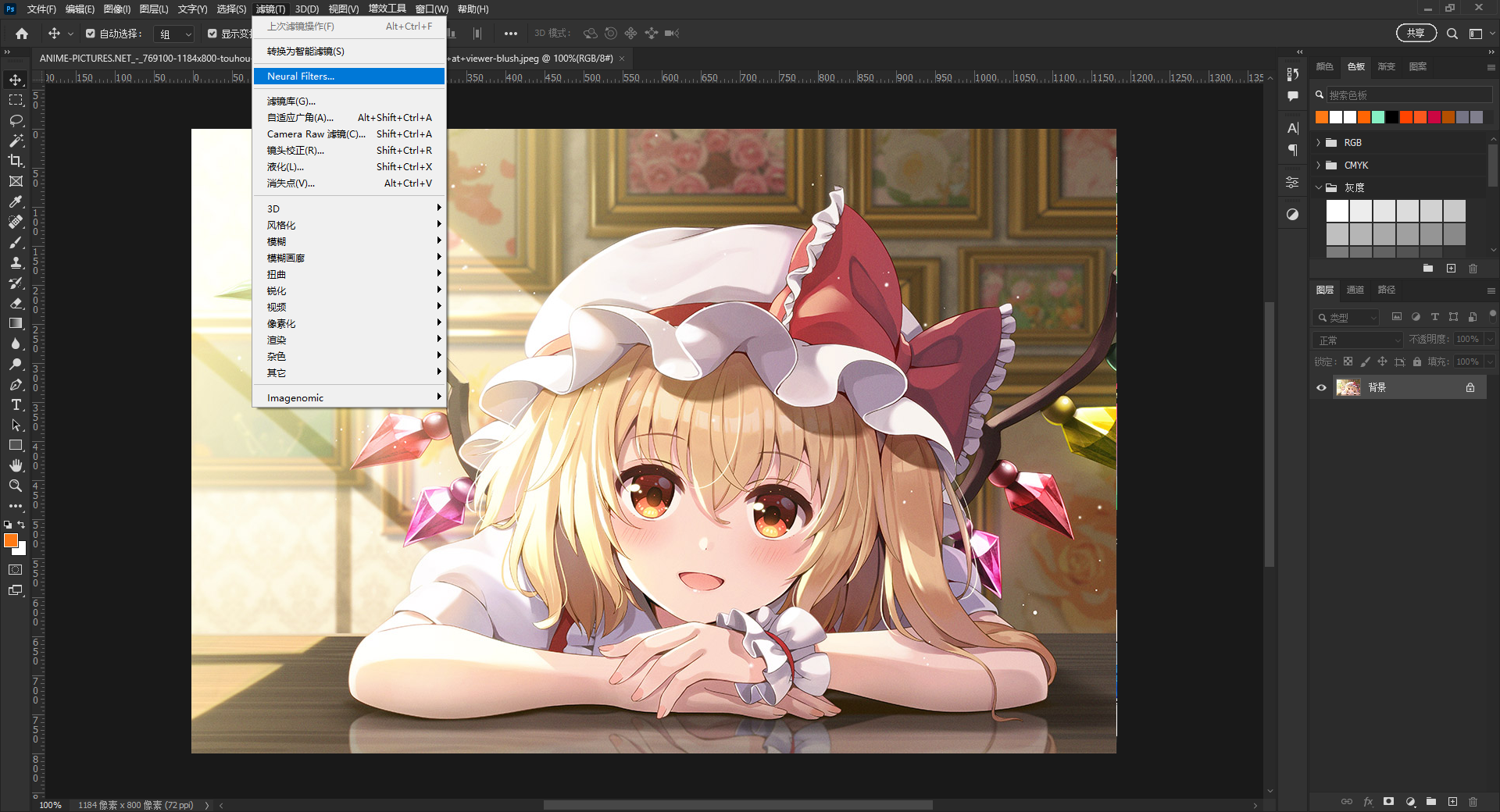This screenshot has height=812, width=1500.
Task: Open 液化(L)... filter entry
Action: tap(349, 166)
